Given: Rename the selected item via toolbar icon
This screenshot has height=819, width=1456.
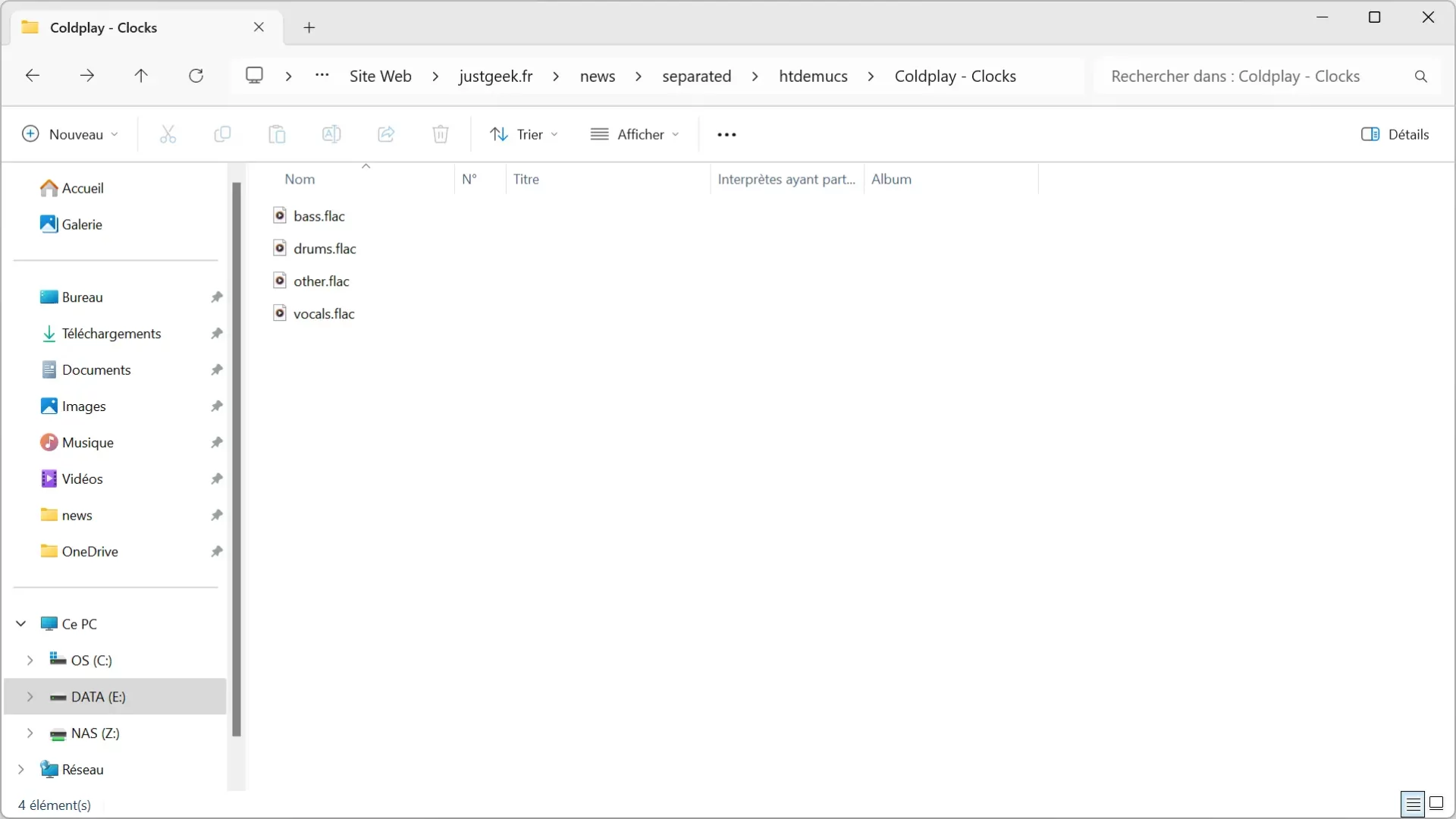Looking at the screenshot, I should coord(331,134).
